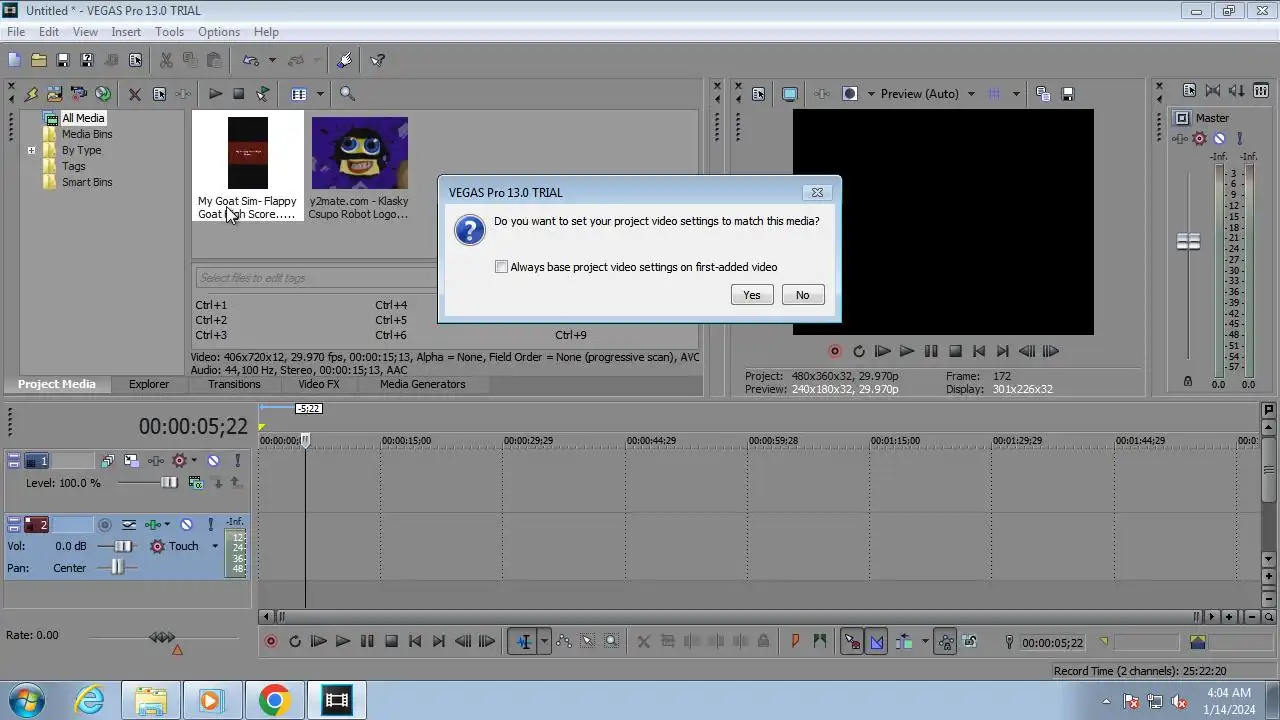Toggle Mute on video track 1

(x=213, y=461)
